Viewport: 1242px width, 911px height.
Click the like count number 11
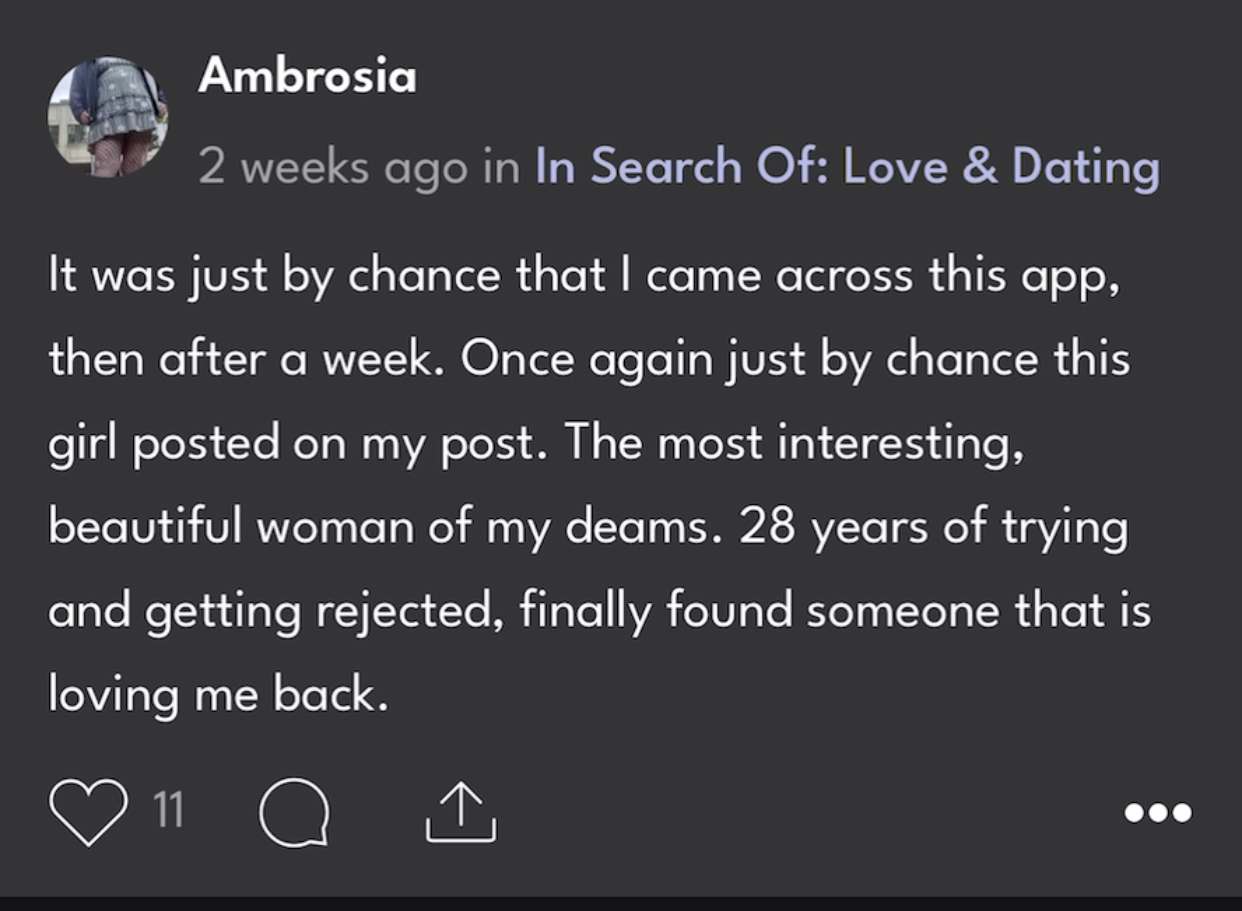click(x=170, y=810)
